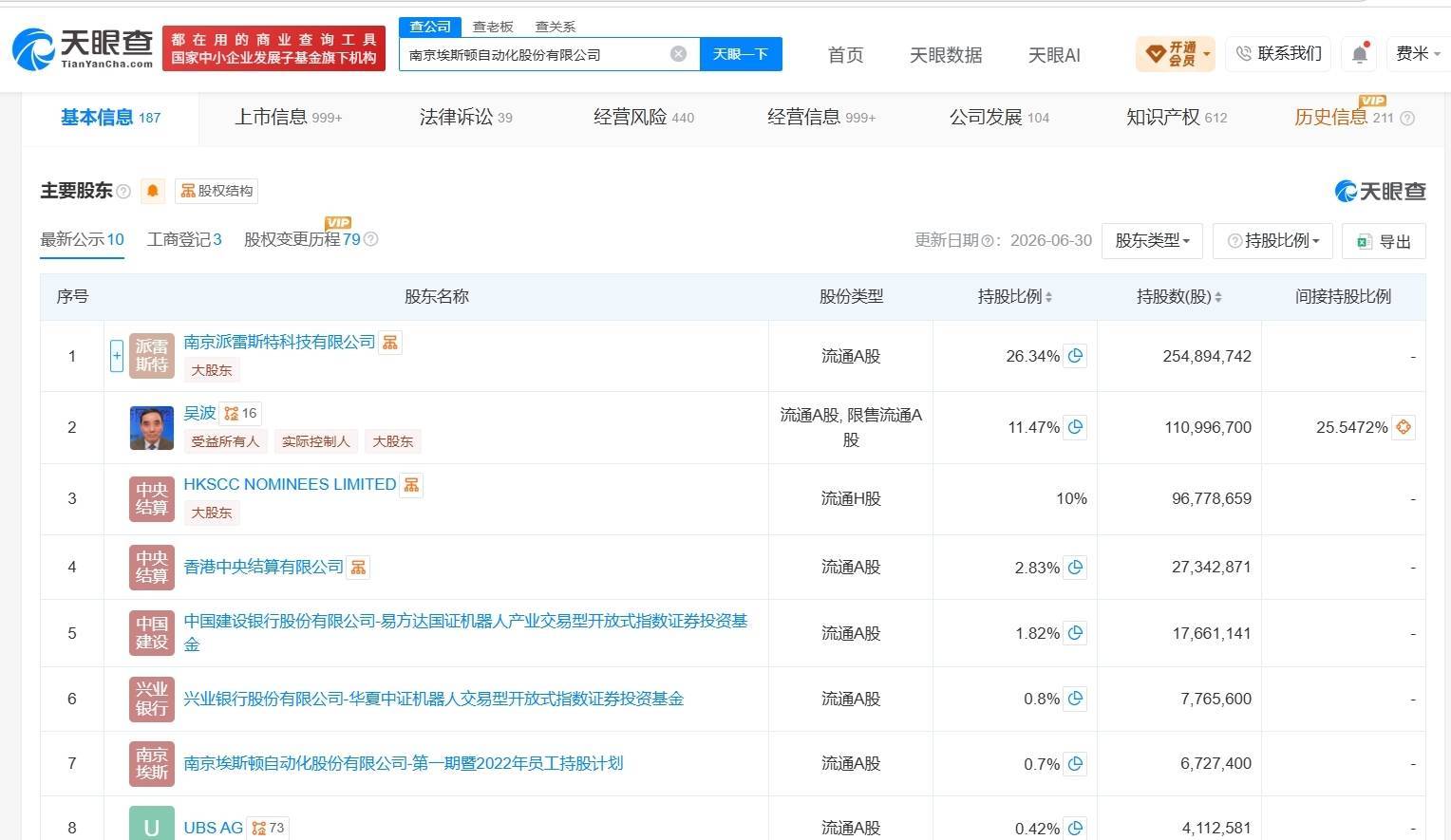Viewport: 1451px width, 840px height.
Task: Click pie chart icon beside 0.42%
Action: (x=1075, y=828)
